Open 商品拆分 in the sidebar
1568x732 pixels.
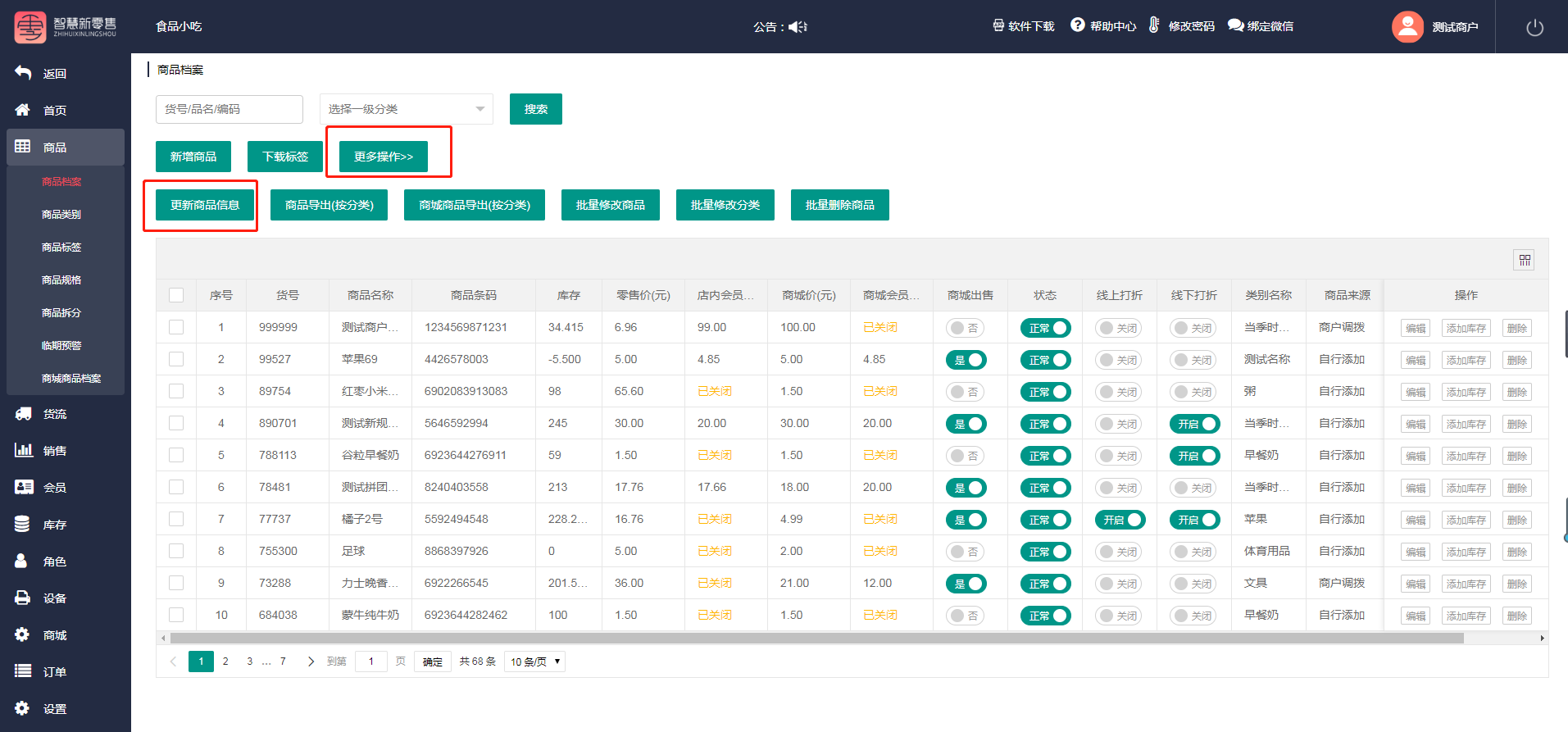(x=61, y=312)
